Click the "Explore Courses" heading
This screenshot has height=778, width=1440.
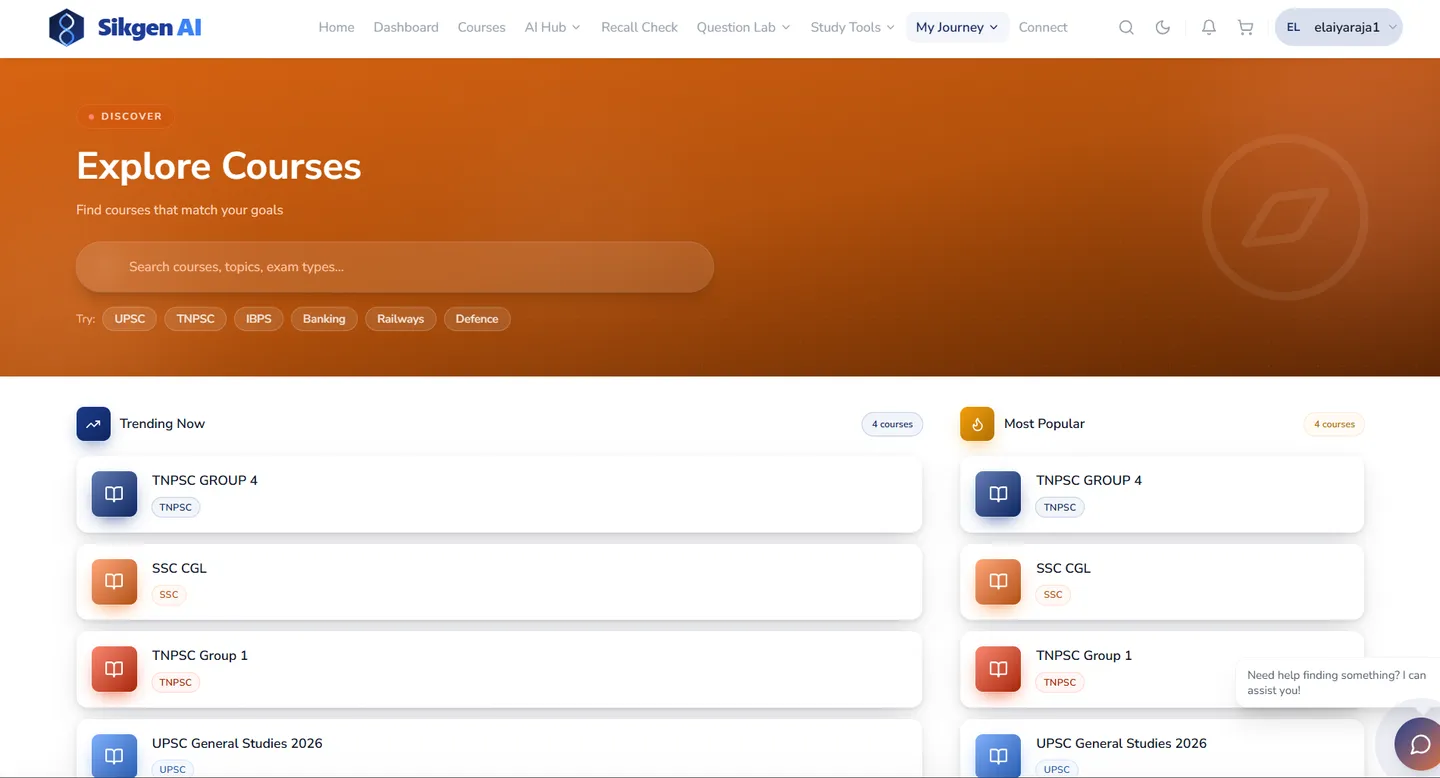(219, 166)
